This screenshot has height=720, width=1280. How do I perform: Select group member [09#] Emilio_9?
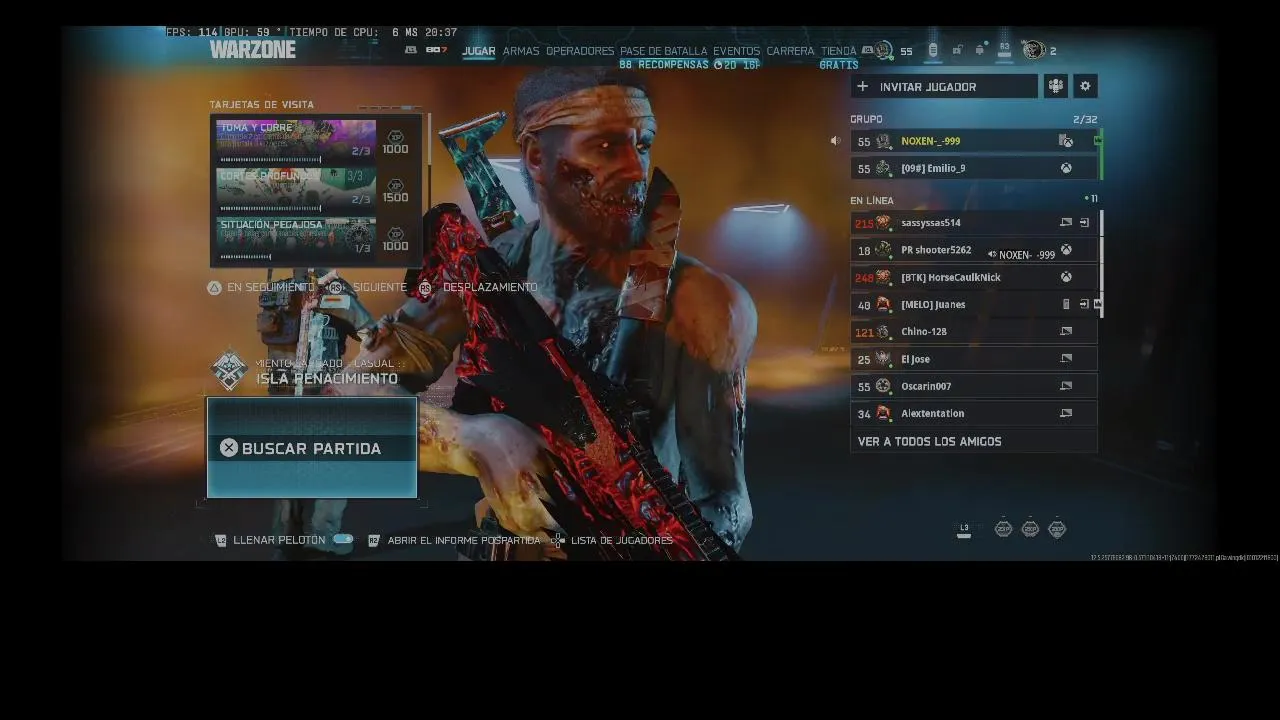click(x=974, y=168)
